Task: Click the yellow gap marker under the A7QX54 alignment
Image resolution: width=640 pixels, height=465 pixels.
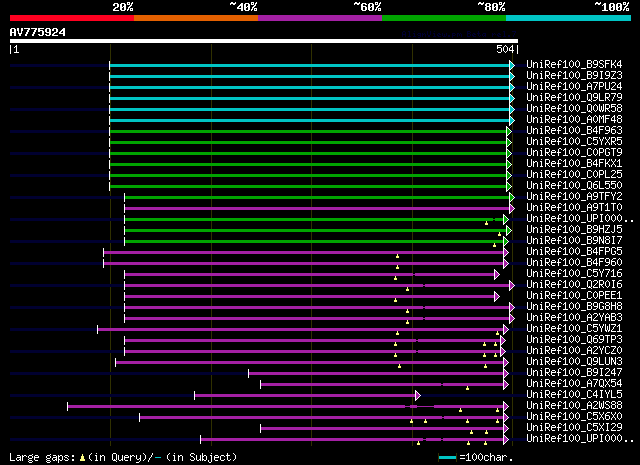Action: (467, 388)
